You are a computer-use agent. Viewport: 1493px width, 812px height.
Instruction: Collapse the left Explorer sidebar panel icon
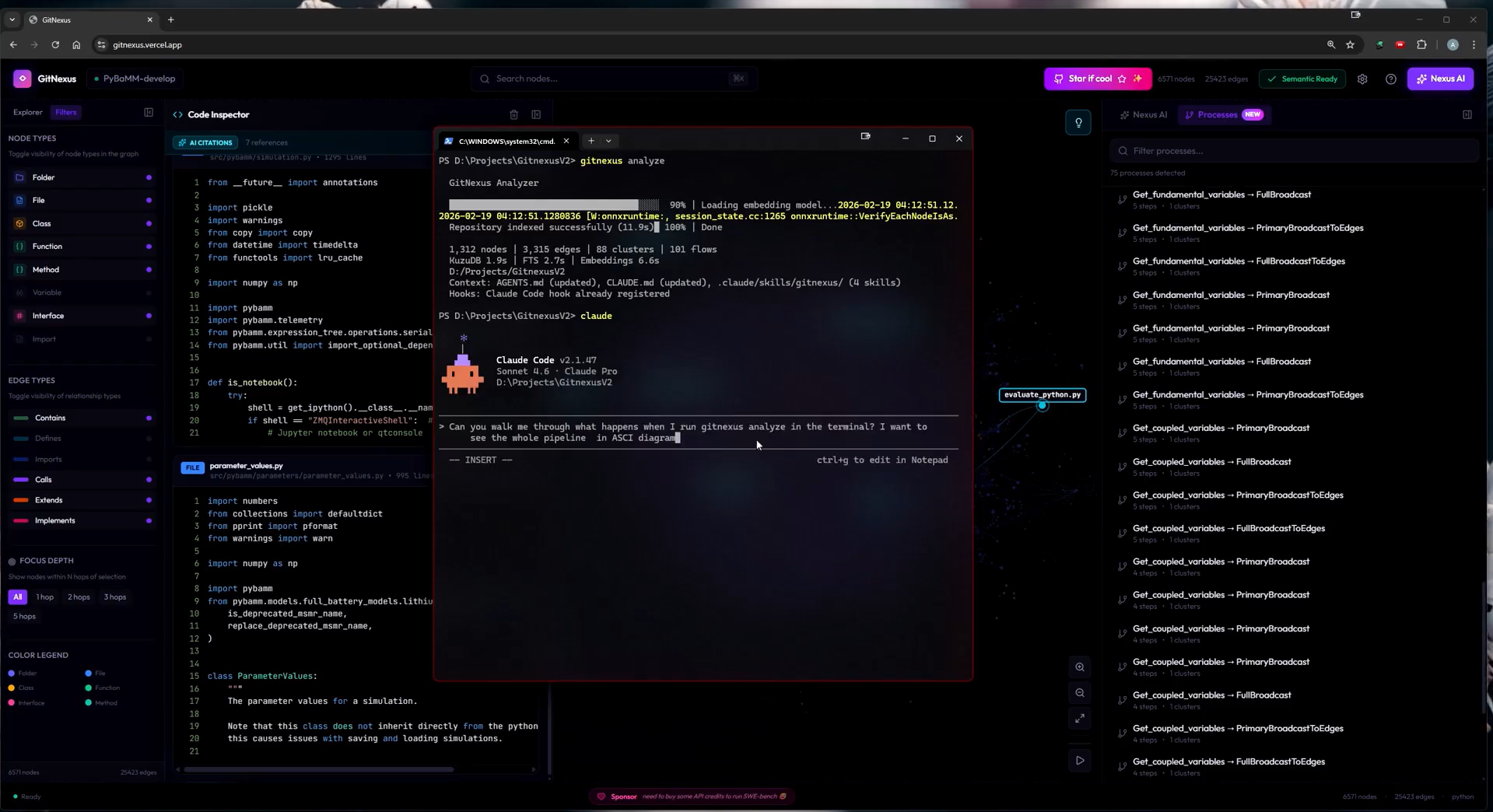click(149, 112)
